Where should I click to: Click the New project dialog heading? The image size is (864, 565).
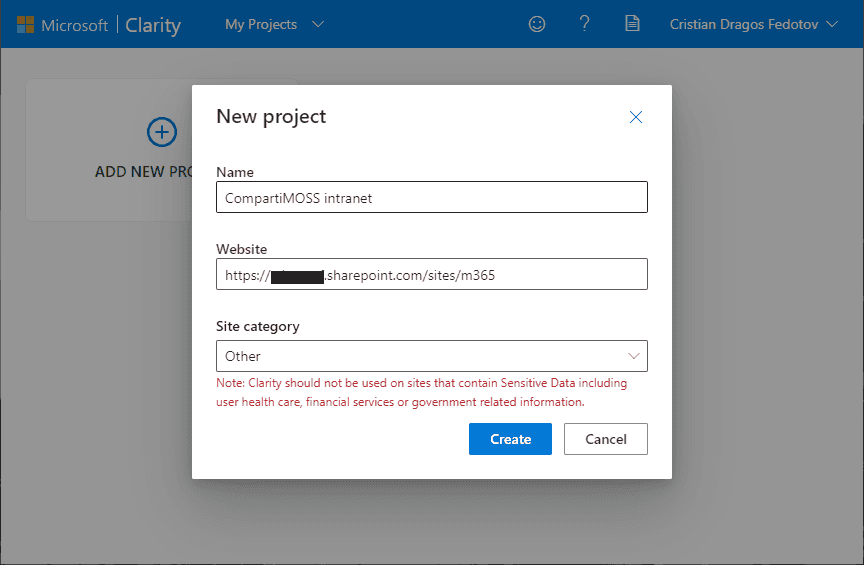click(271, 117)
